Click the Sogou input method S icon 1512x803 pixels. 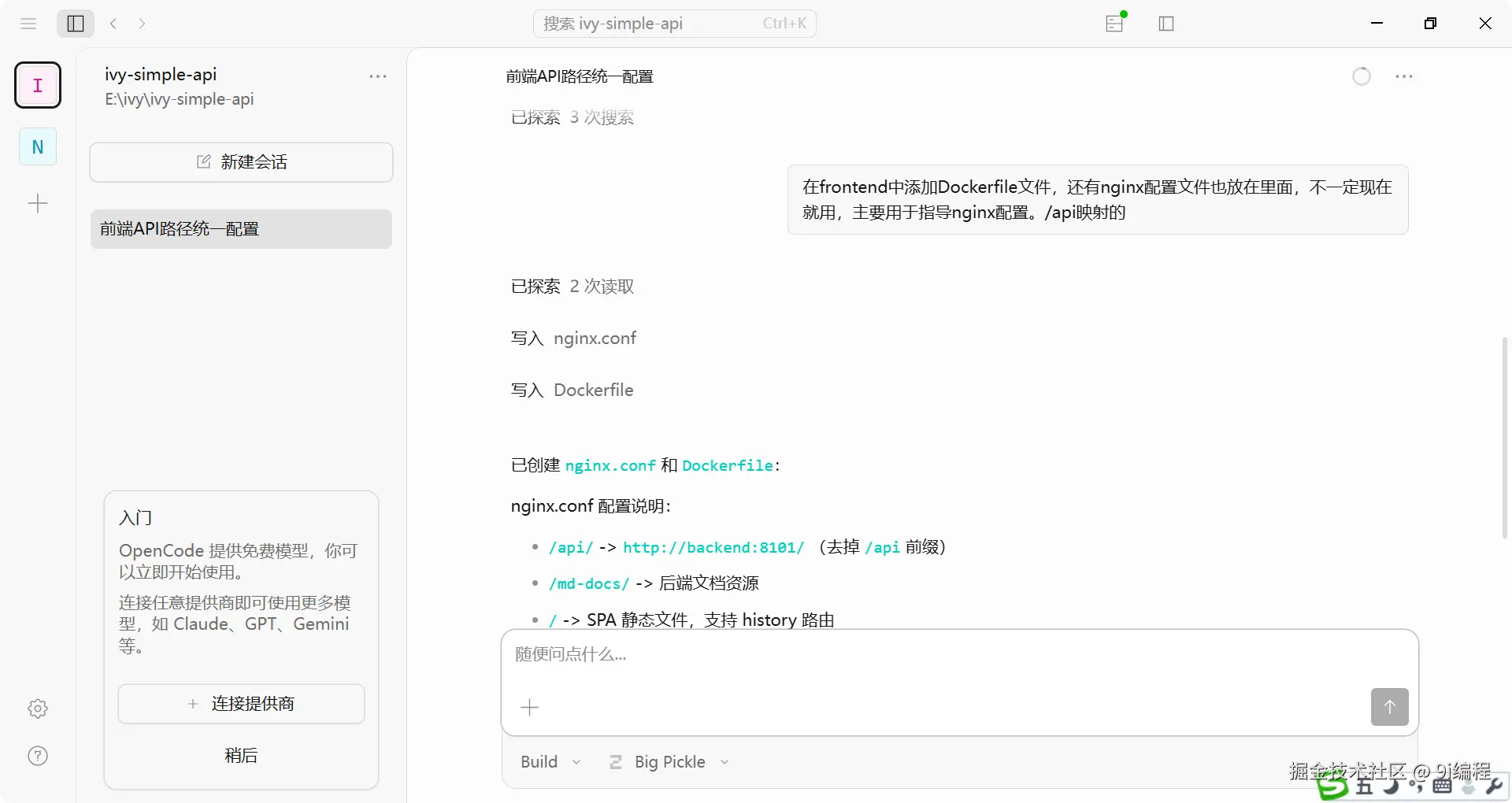1332,786
